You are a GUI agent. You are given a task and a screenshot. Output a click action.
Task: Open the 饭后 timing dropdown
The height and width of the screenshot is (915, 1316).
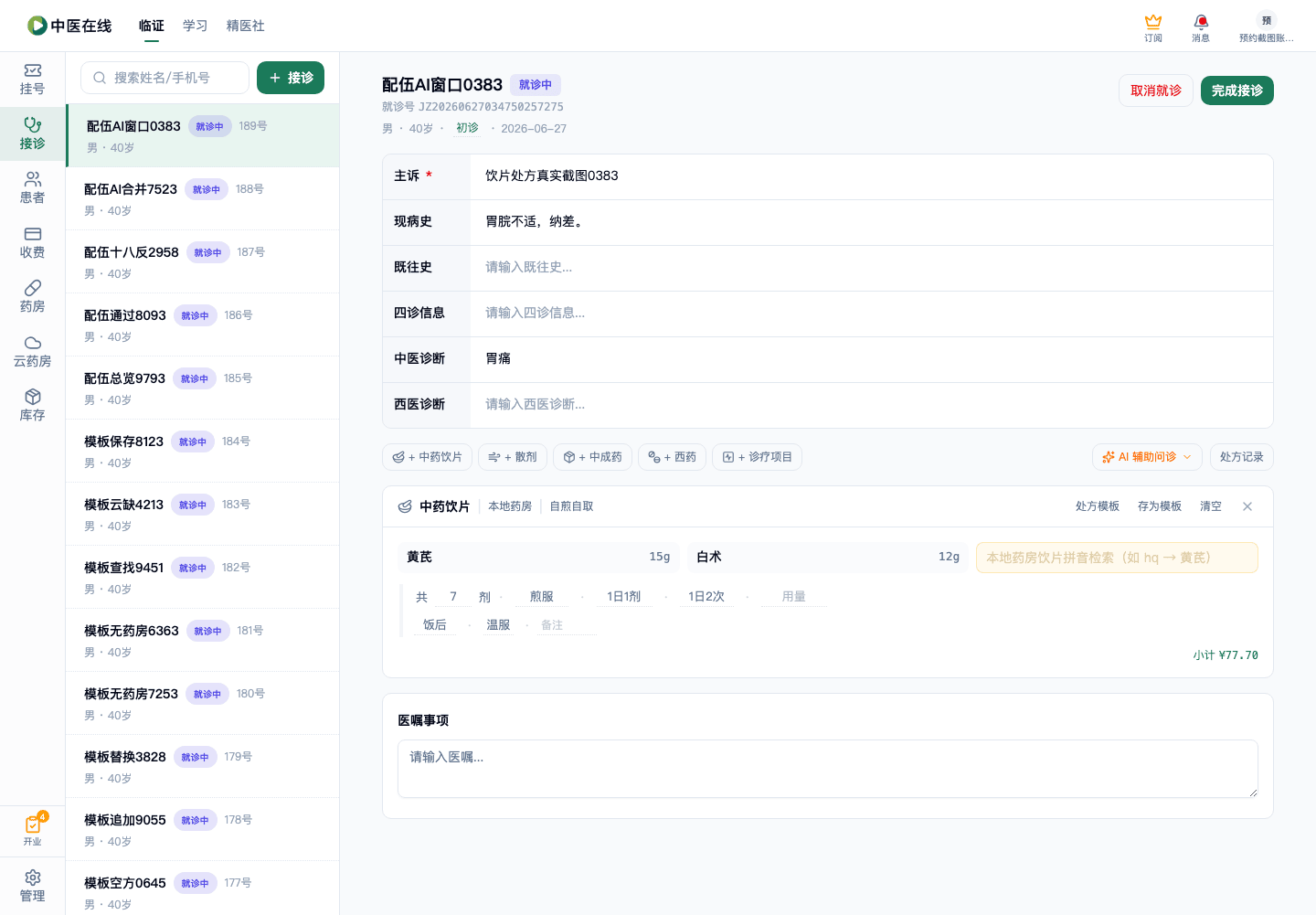pyautogui.click(x=435, y=625)
